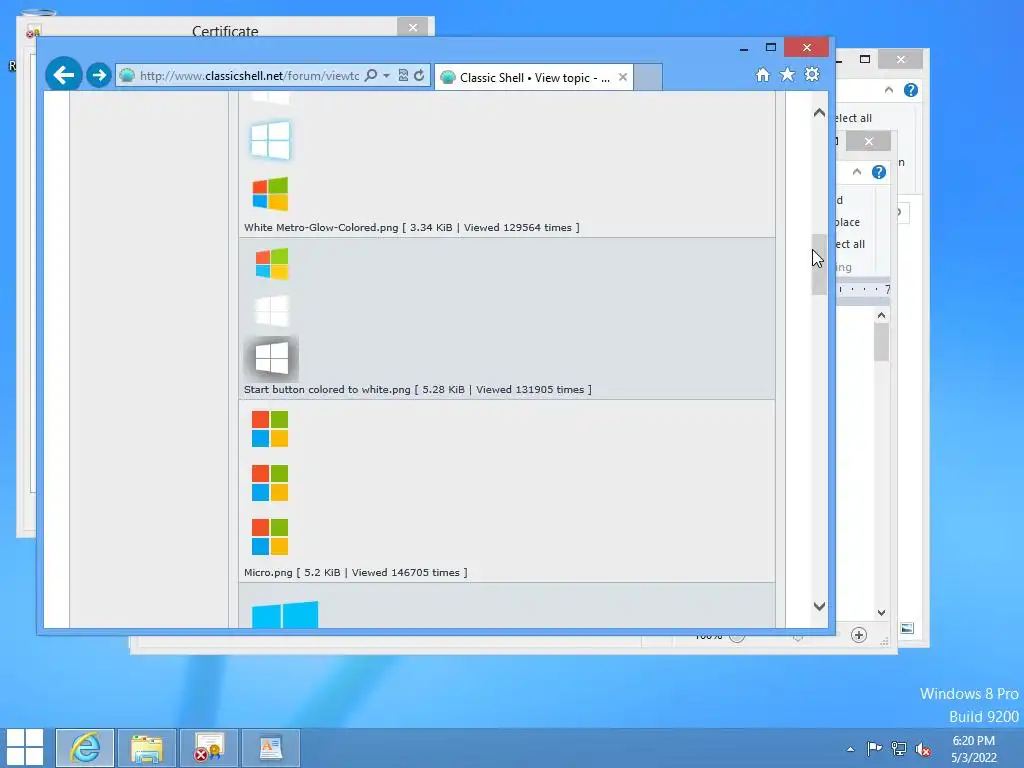Image resolution: width=1024 pixels, height=768 pixels.
Task: Open the Windows Start button on taskbar
Action: 25,748
